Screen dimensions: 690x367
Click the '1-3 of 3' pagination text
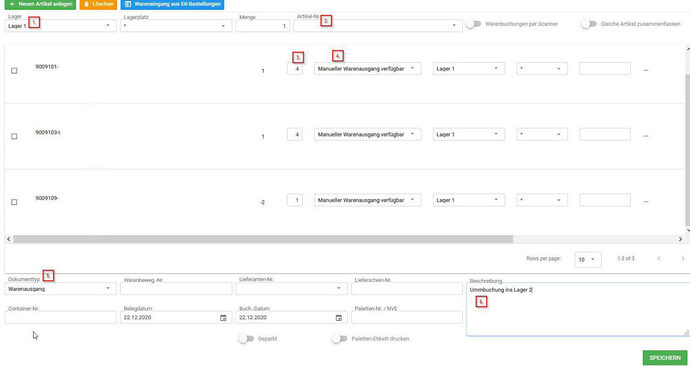click(x=625, y=259)
